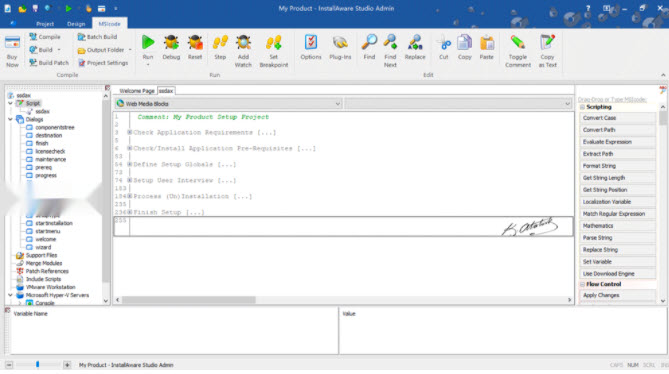Click the Add Watch icon
669x374 pixels.
[243, 42]
